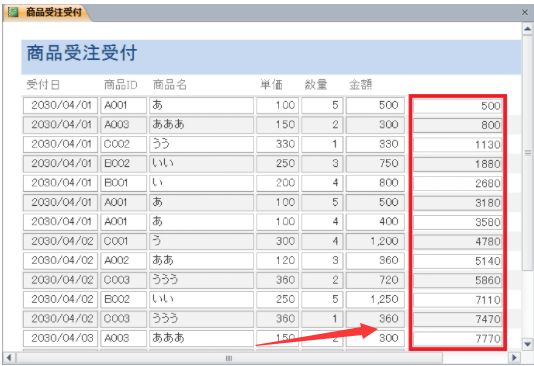The image size is (534, 366).
Task: Click 商品名 あああ in row totaling 800
Action: pos(201,125)
